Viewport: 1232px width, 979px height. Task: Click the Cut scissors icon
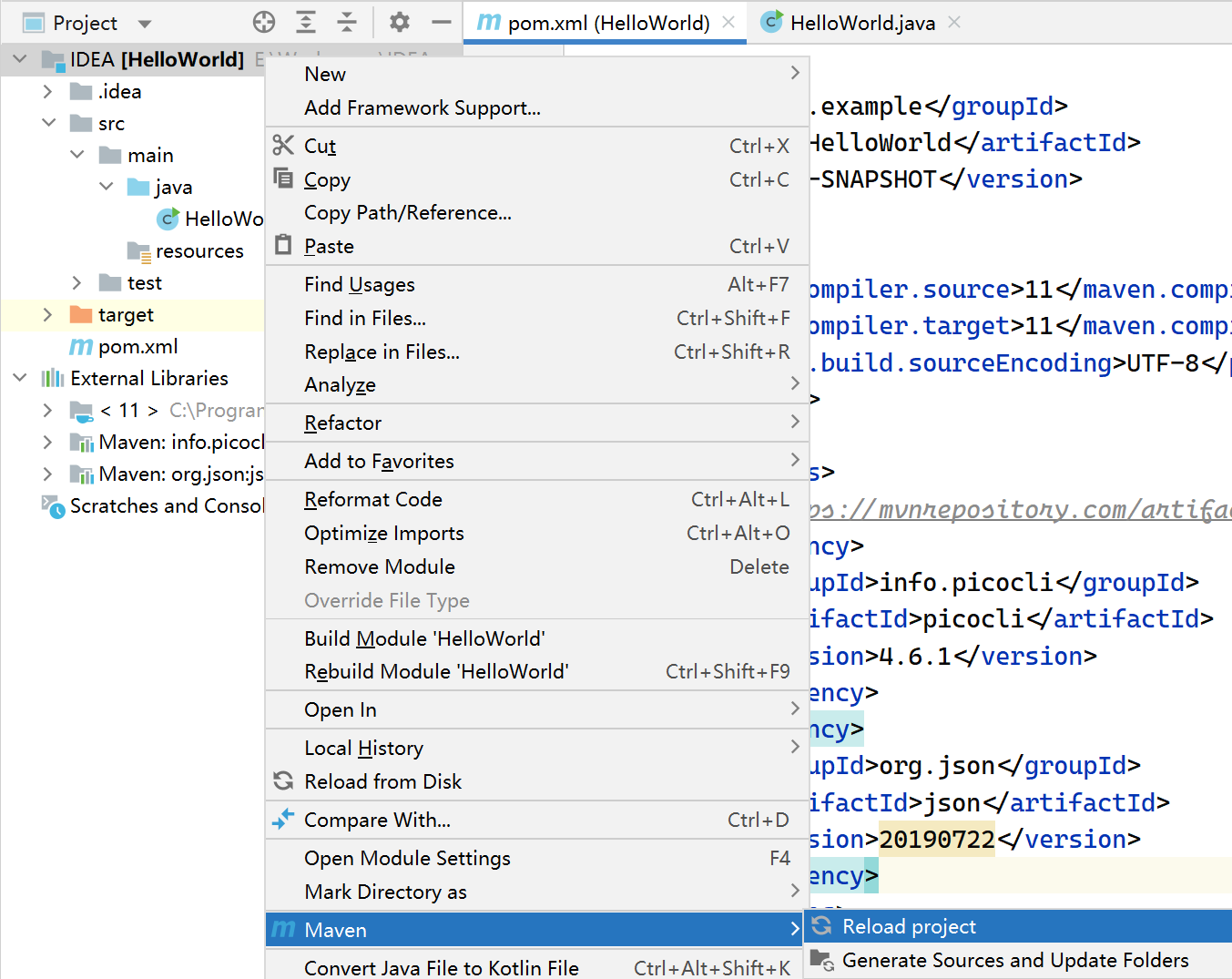tap(283, 145)
